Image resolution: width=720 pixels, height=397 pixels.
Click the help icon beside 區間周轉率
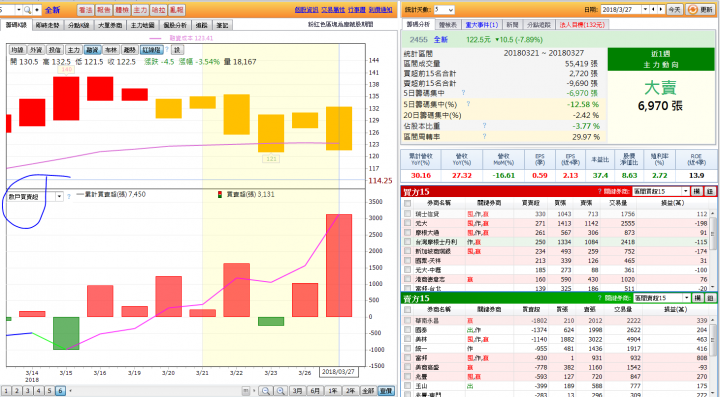pos(484,137)
